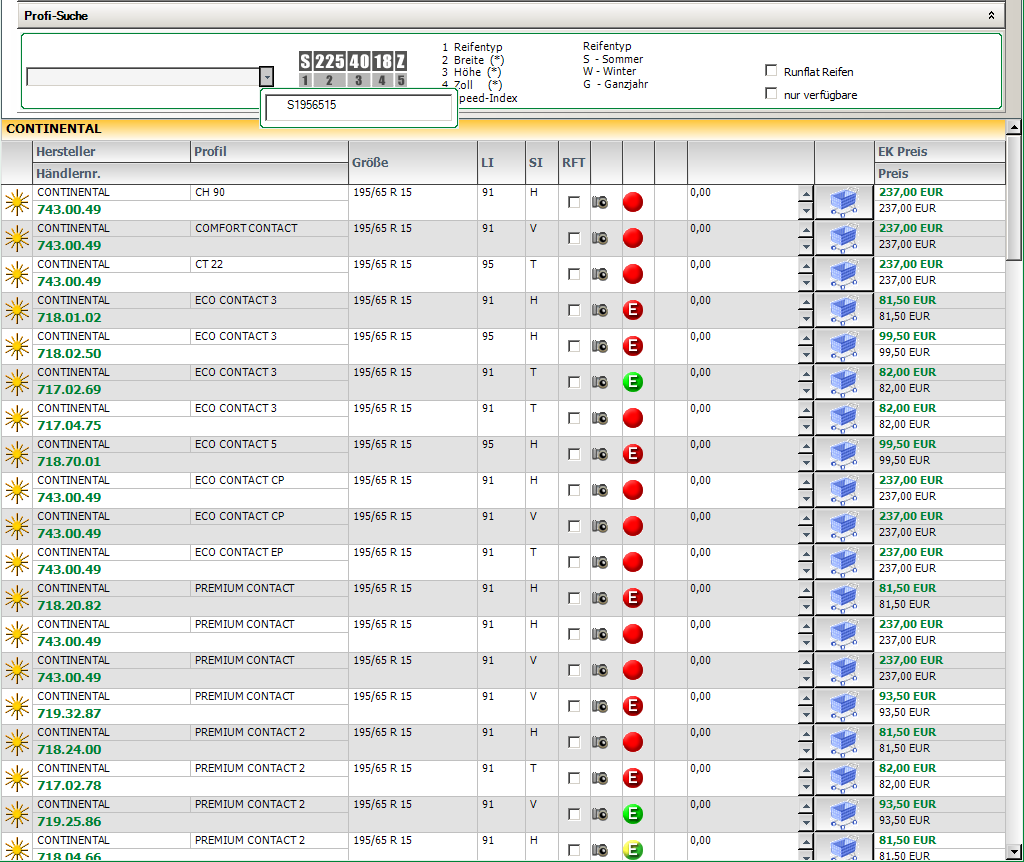Sort by EK Preis column header

[940, 152]
